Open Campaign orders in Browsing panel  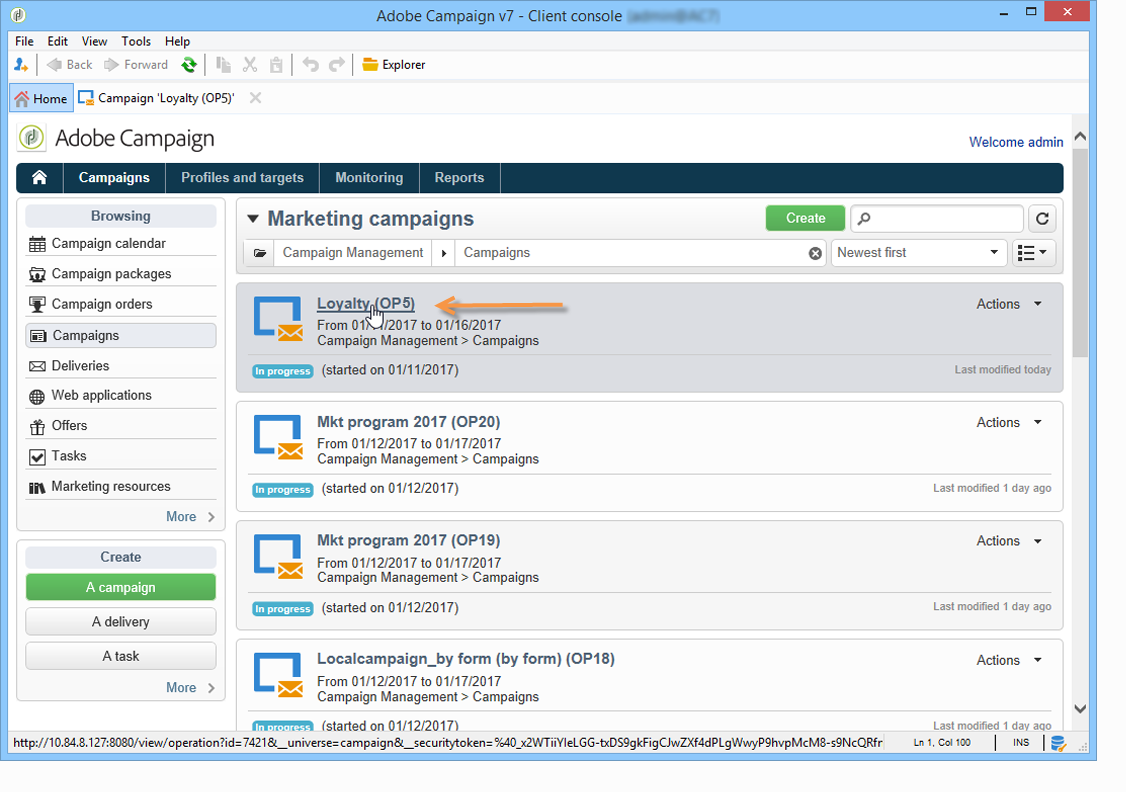(121, 304)
